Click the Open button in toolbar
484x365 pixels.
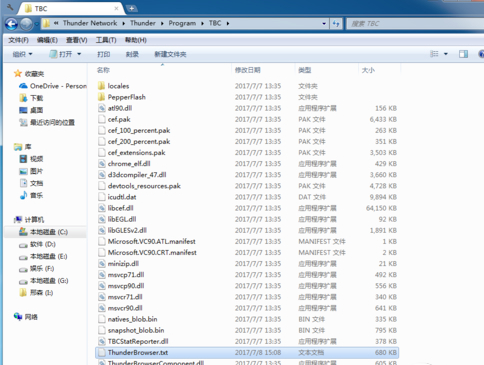point(61,54)
